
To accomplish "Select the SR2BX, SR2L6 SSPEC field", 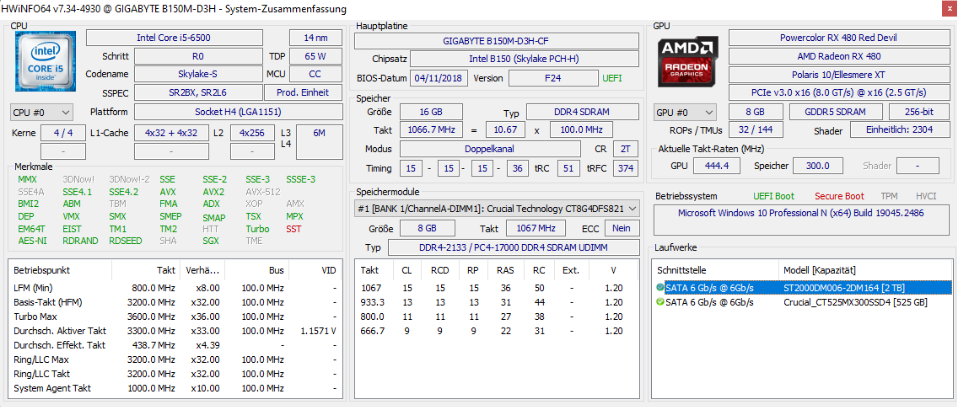I will (198, 93).
